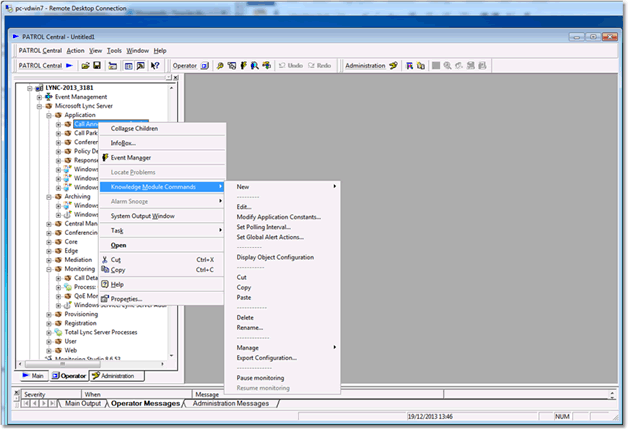Click the scissors icon beside Cut Ctrl+X
Screen dimensions: 628x430
point(104,259)
